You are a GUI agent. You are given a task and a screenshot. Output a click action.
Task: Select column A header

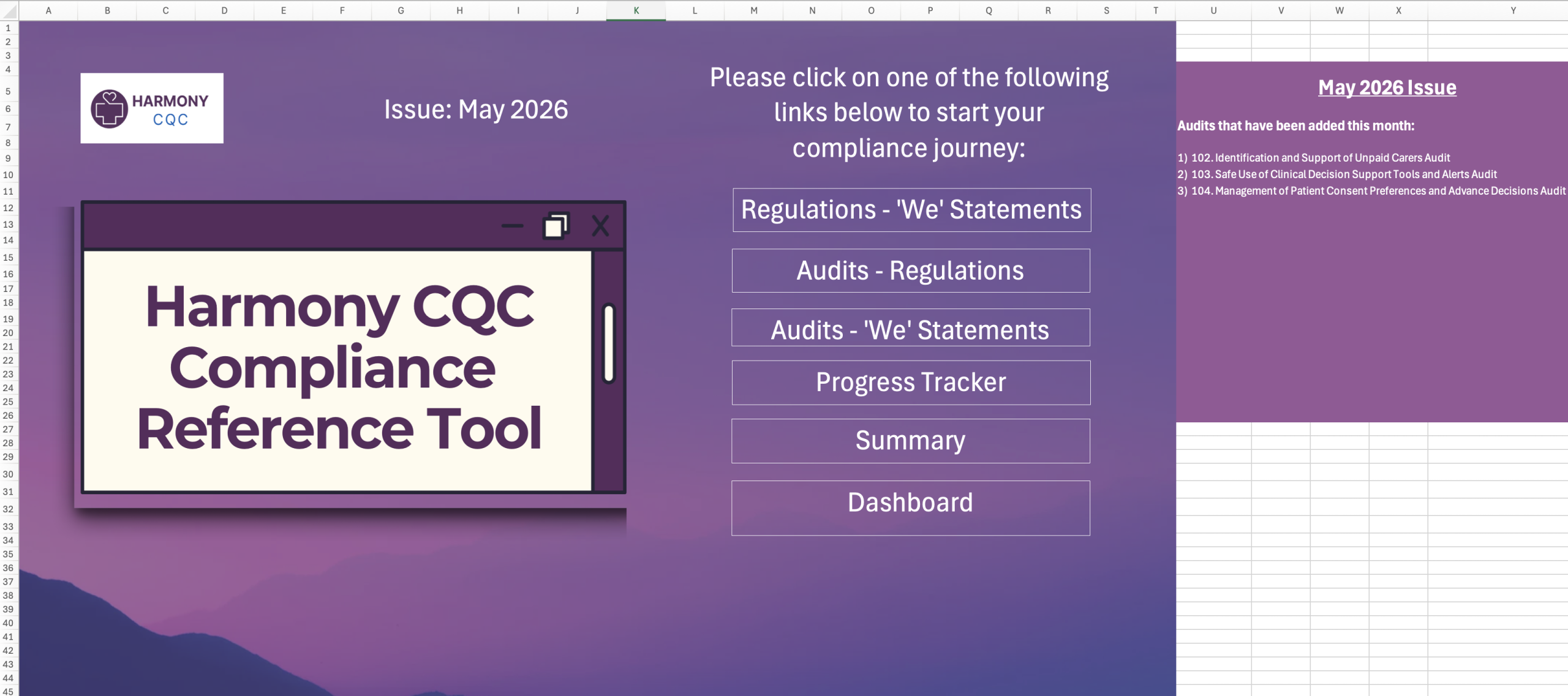[48, 10]
